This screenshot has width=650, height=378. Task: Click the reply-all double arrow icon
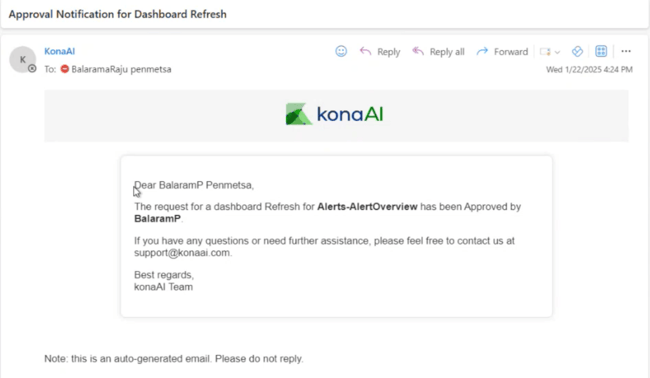coord(418,51)
